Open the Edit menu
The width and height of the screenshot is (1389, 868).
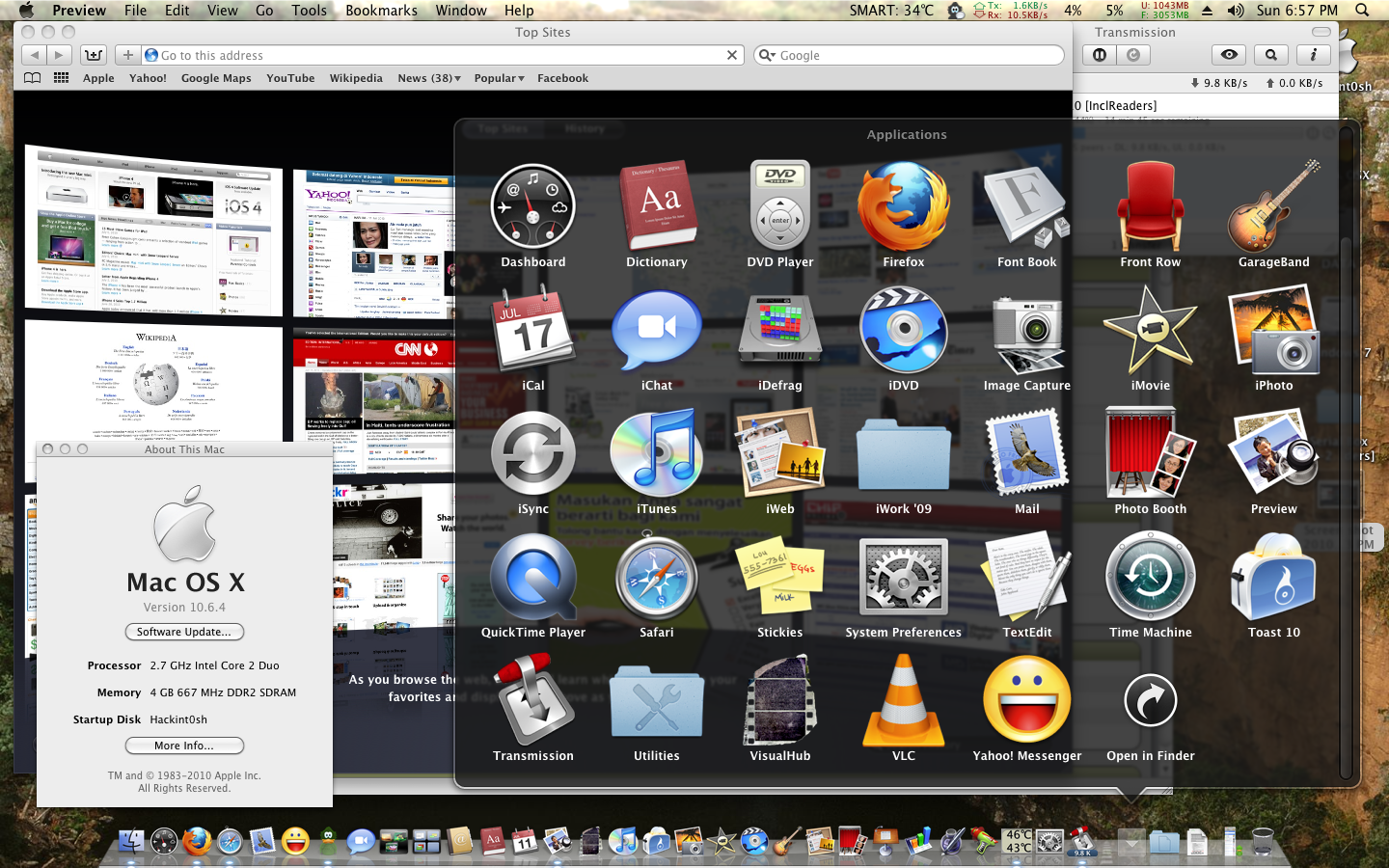177,11
